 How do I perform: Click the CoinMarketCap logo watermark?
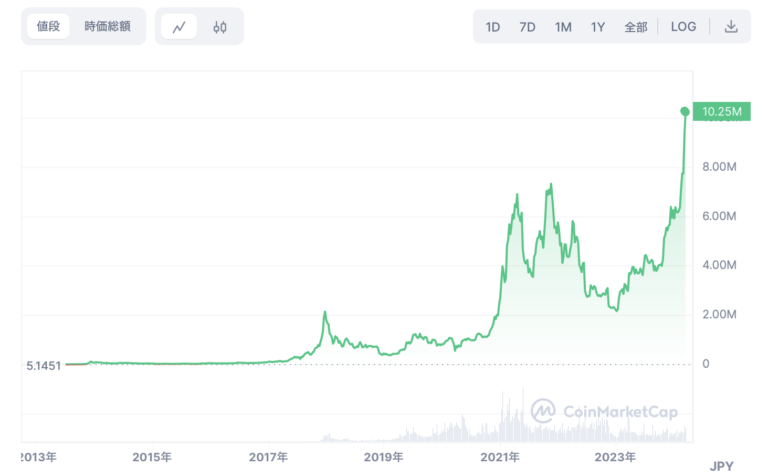[x=605, y=411]
